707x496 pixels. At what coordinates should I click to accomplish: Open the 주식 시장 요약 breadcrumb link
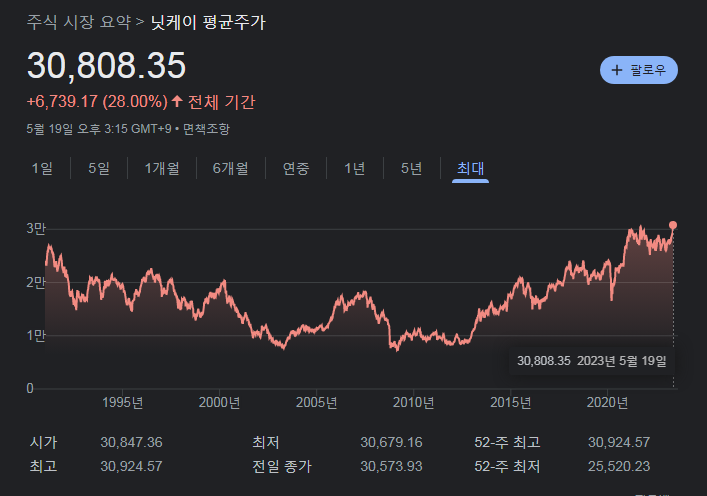point(78,22)
